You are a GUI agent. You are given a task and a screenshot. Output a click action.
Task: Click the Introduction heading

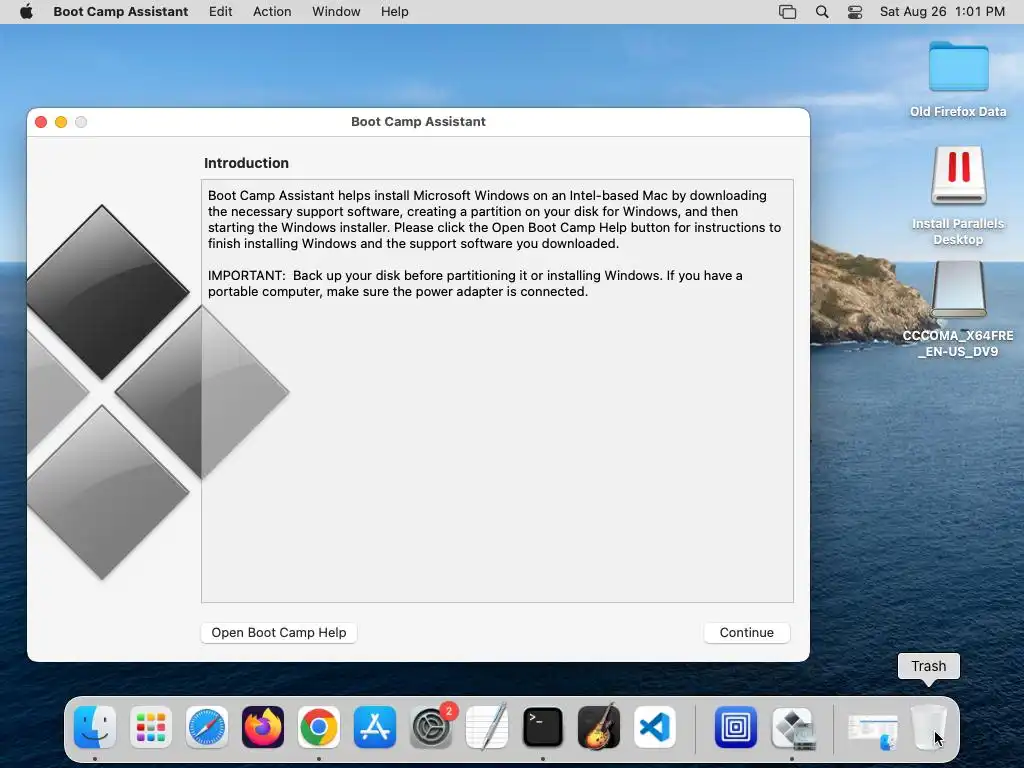246,163
